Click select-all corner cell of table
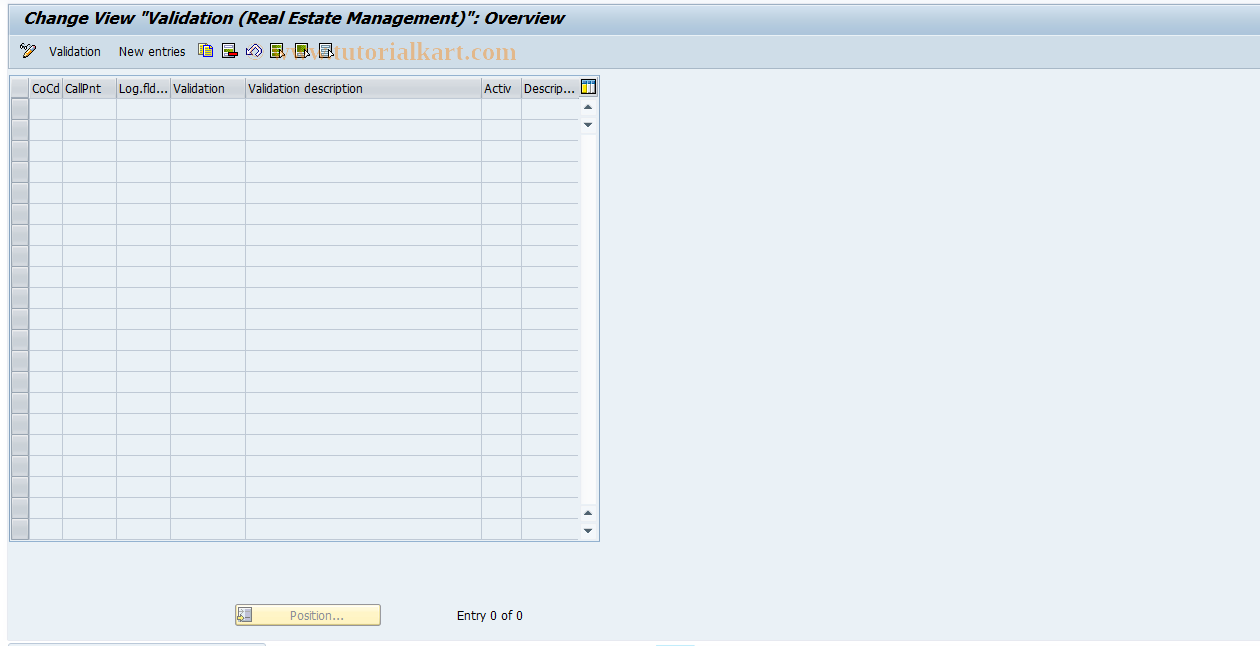This screenshot has width=1260, height=646. click(x=20, y=88)
